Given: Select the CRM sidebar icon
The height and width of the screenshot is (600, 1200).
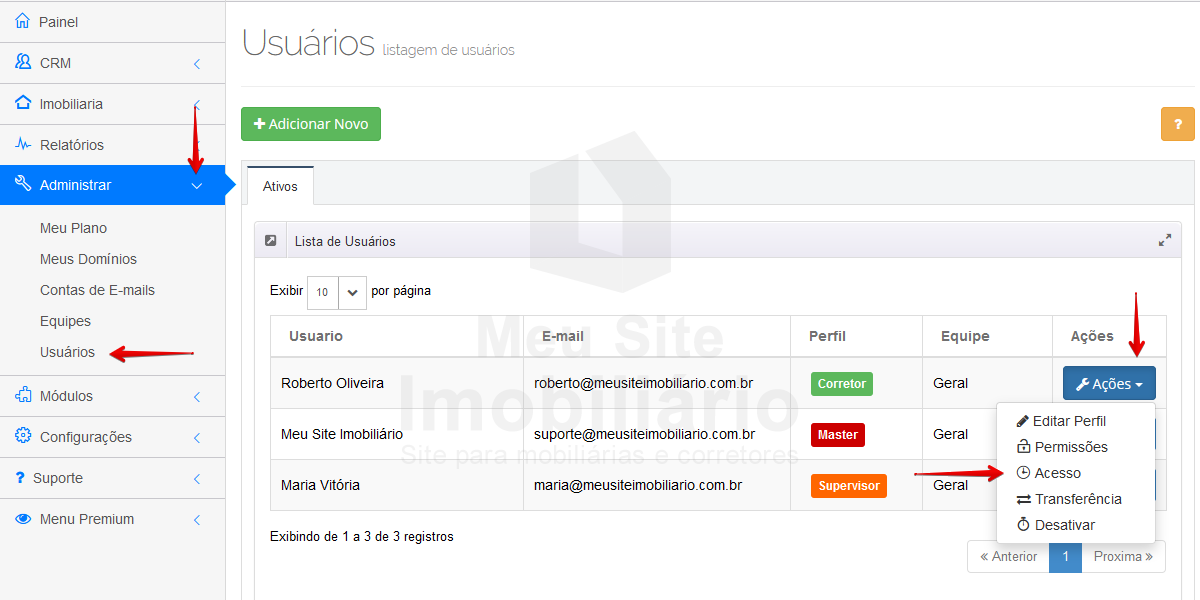Looking at the screenshot, I should 22,62.
